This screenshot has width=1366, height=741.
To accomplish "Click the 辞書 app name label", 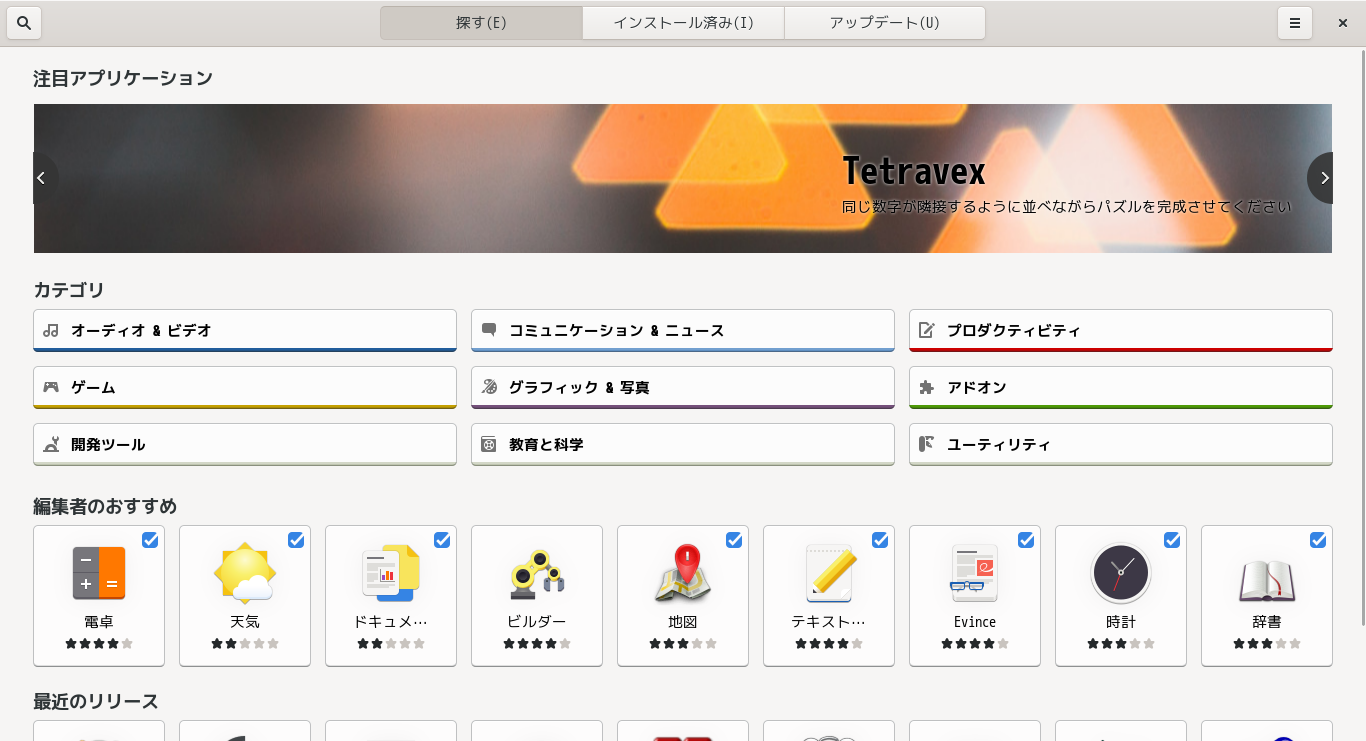I will tap(1267, 622).
